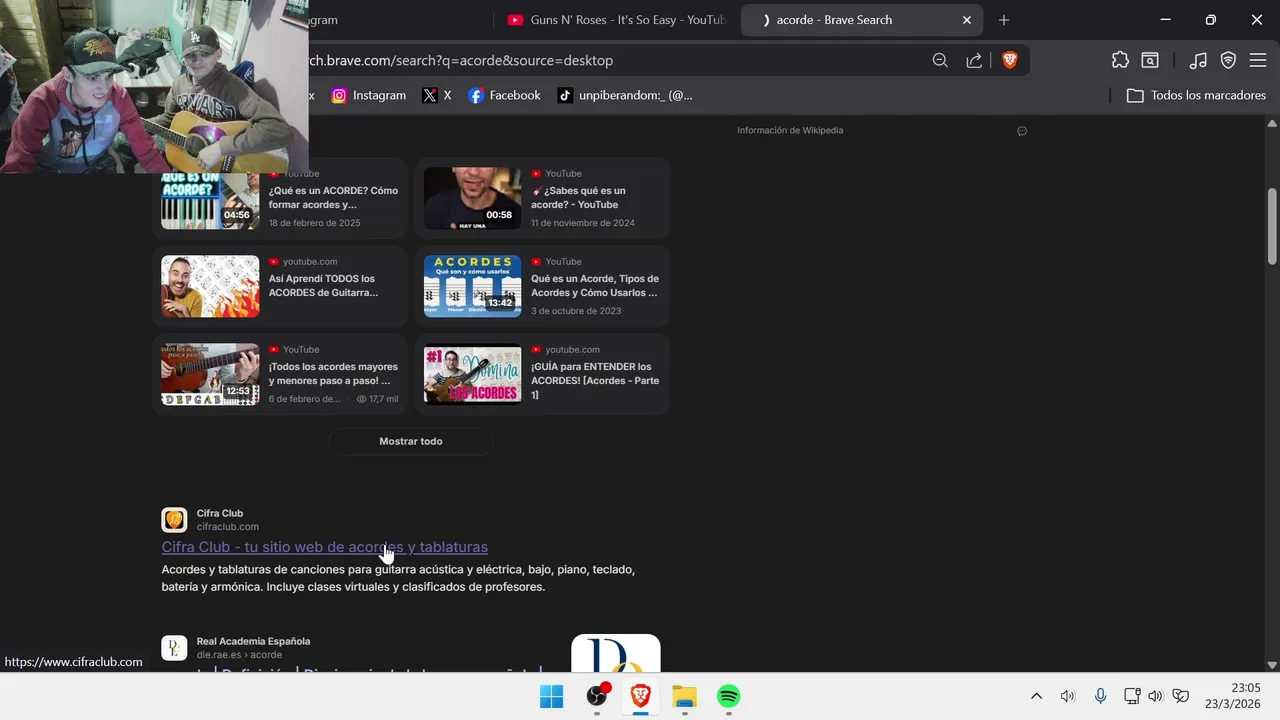
Task: Open the X bookmark
Action: 436,95
